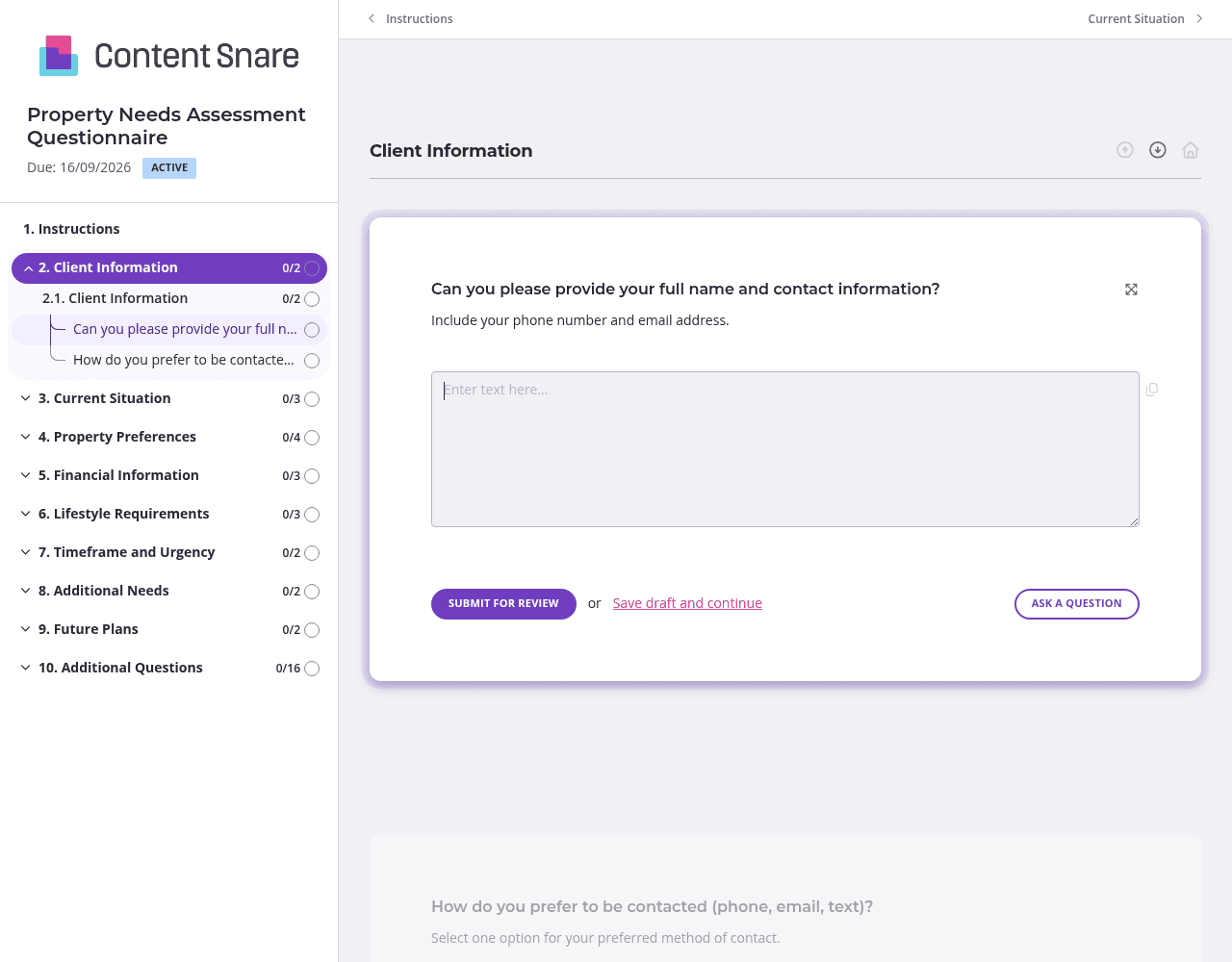Click the 0/4 count for Property Preferences
Image resolution: width=1232 pixels, height=962 pixels.
pyautogui.click(x=291, y=438)
